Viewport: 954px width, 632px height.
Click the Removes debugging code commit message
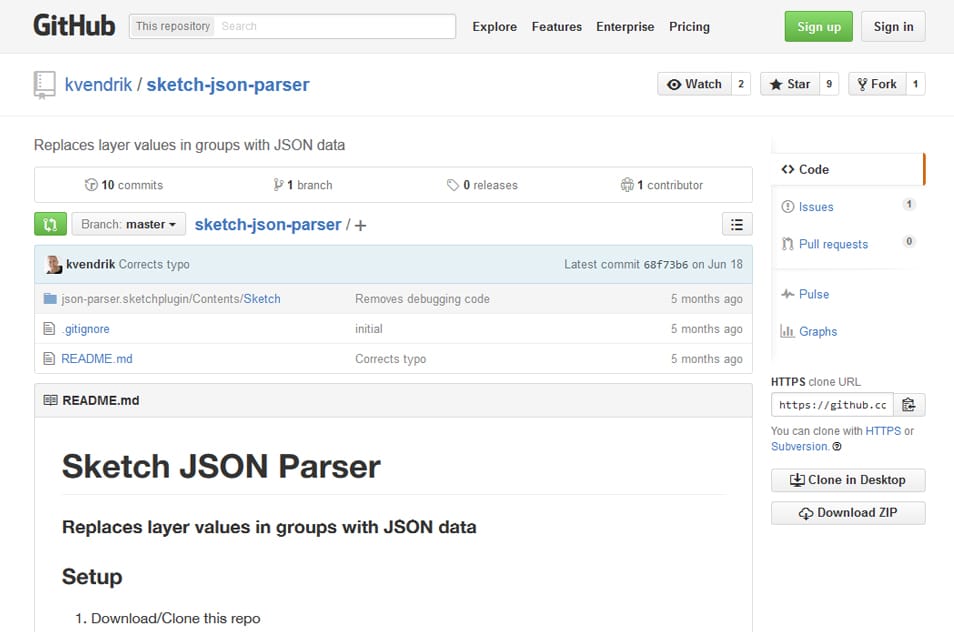click(422, 299)
